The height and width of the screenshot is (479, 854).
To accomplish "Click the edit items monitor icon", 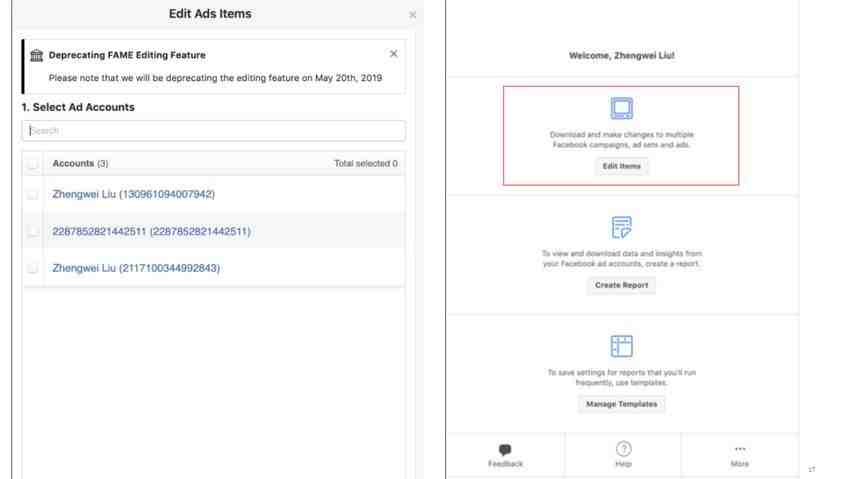I will tap(621, 108).
